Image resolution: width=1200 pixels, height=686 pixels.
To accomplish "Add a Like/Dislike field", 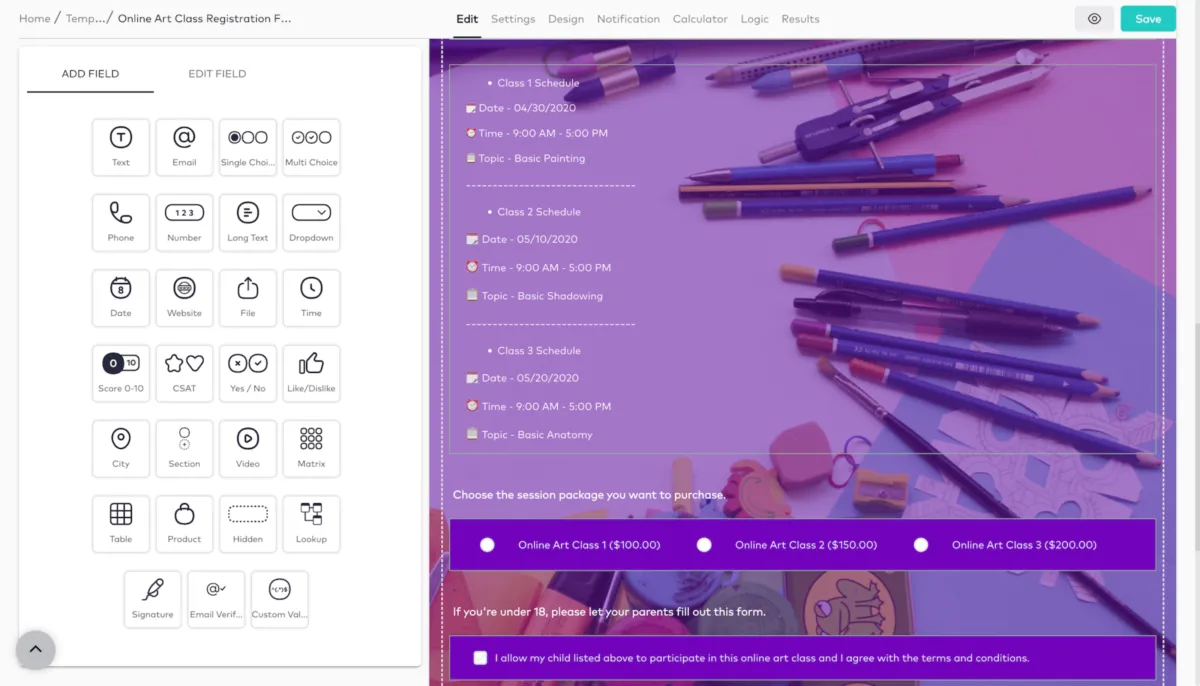I will point(311,373).
